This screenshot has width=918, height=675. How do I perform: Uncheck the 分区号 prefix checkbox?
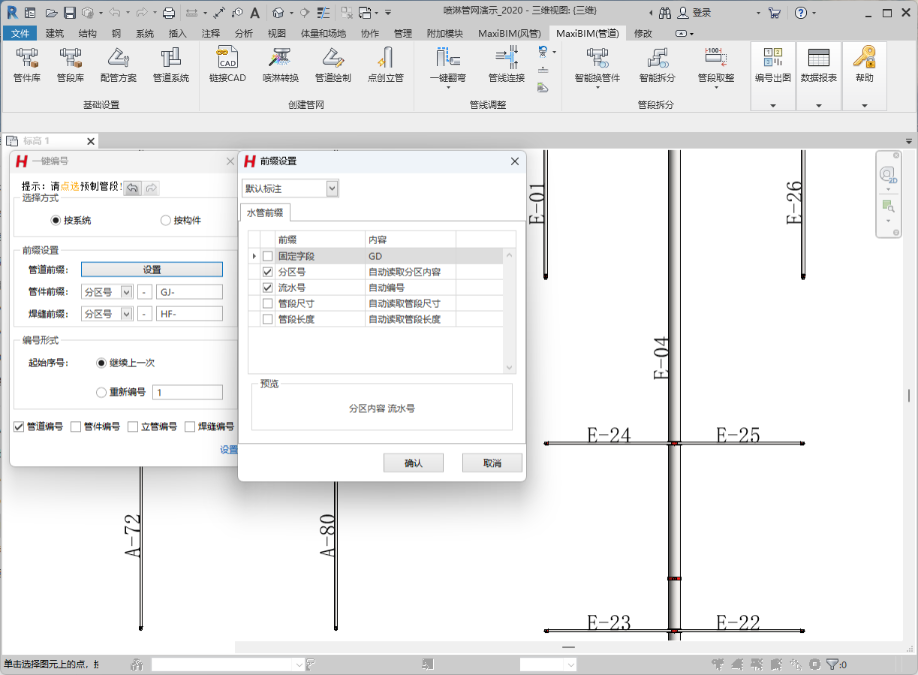pyautogui.click(x=267, y=272)
